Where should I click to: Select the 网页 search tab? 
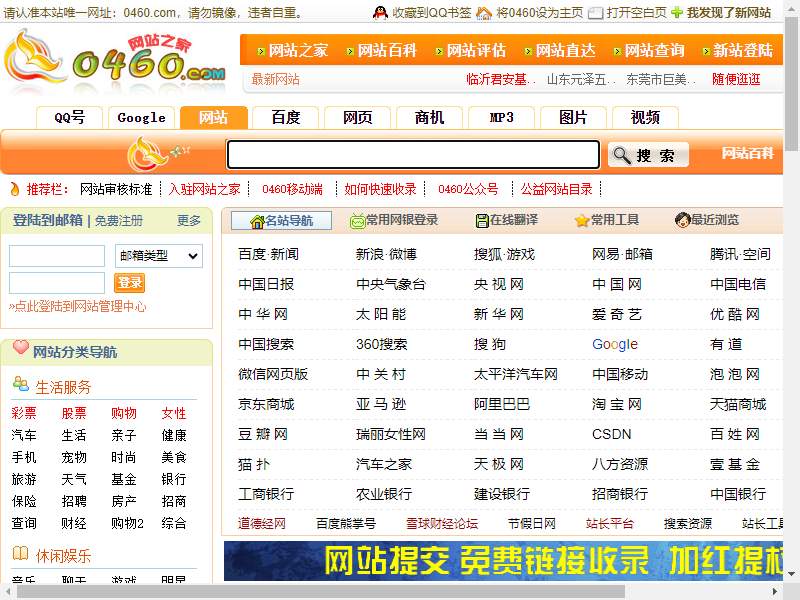[x=357, y=117]
